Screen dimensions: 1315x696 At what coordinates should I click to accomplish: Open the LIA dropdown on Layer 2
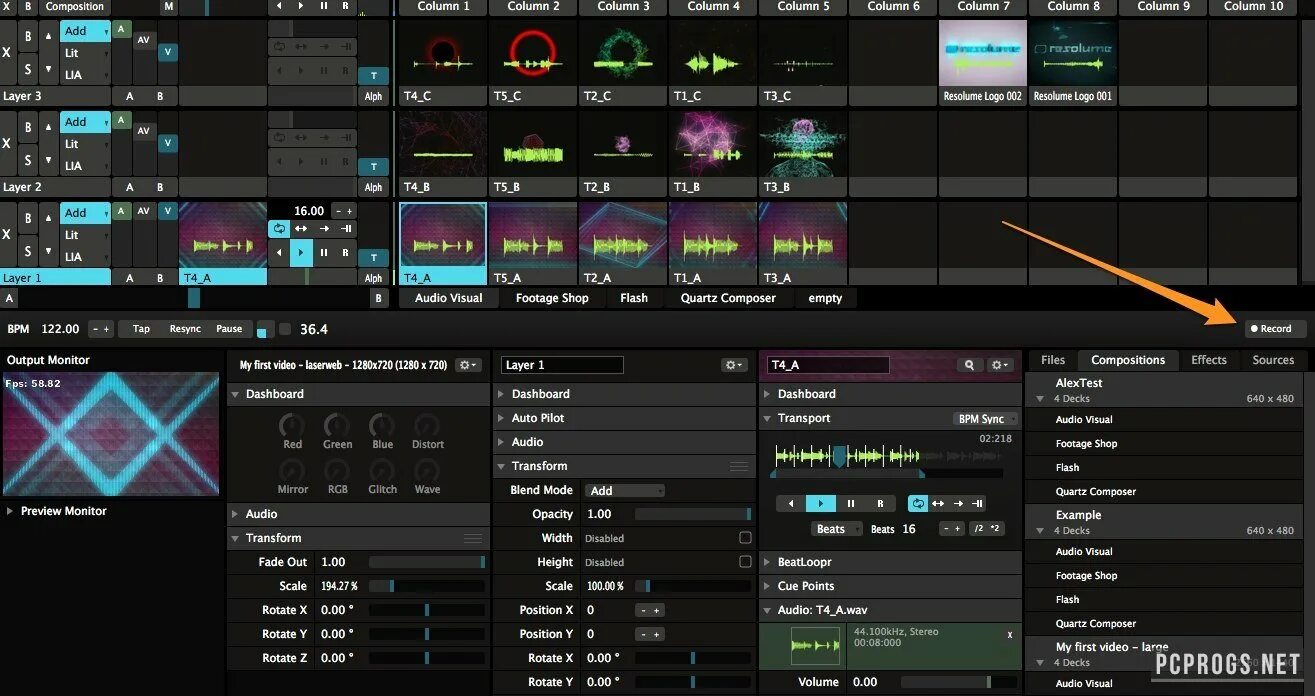coord(85,166)
